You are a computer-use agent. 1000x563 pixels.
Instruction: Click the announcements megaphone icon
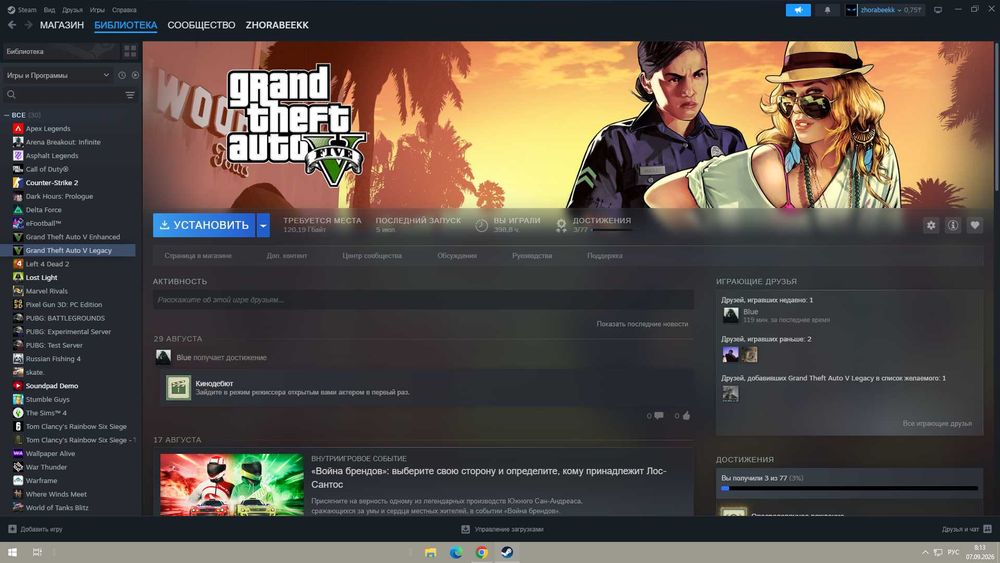click(798, 10)
